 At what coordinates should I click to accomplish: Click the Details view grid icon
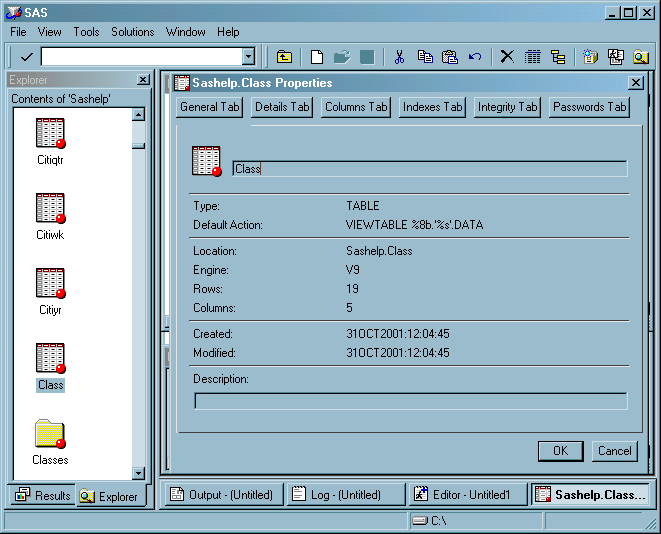tap(532, 56)
